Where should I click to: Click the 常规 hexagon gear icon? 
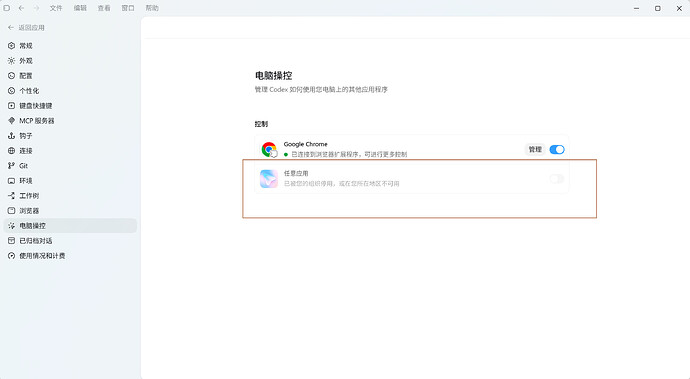click(x=11, y=45)
